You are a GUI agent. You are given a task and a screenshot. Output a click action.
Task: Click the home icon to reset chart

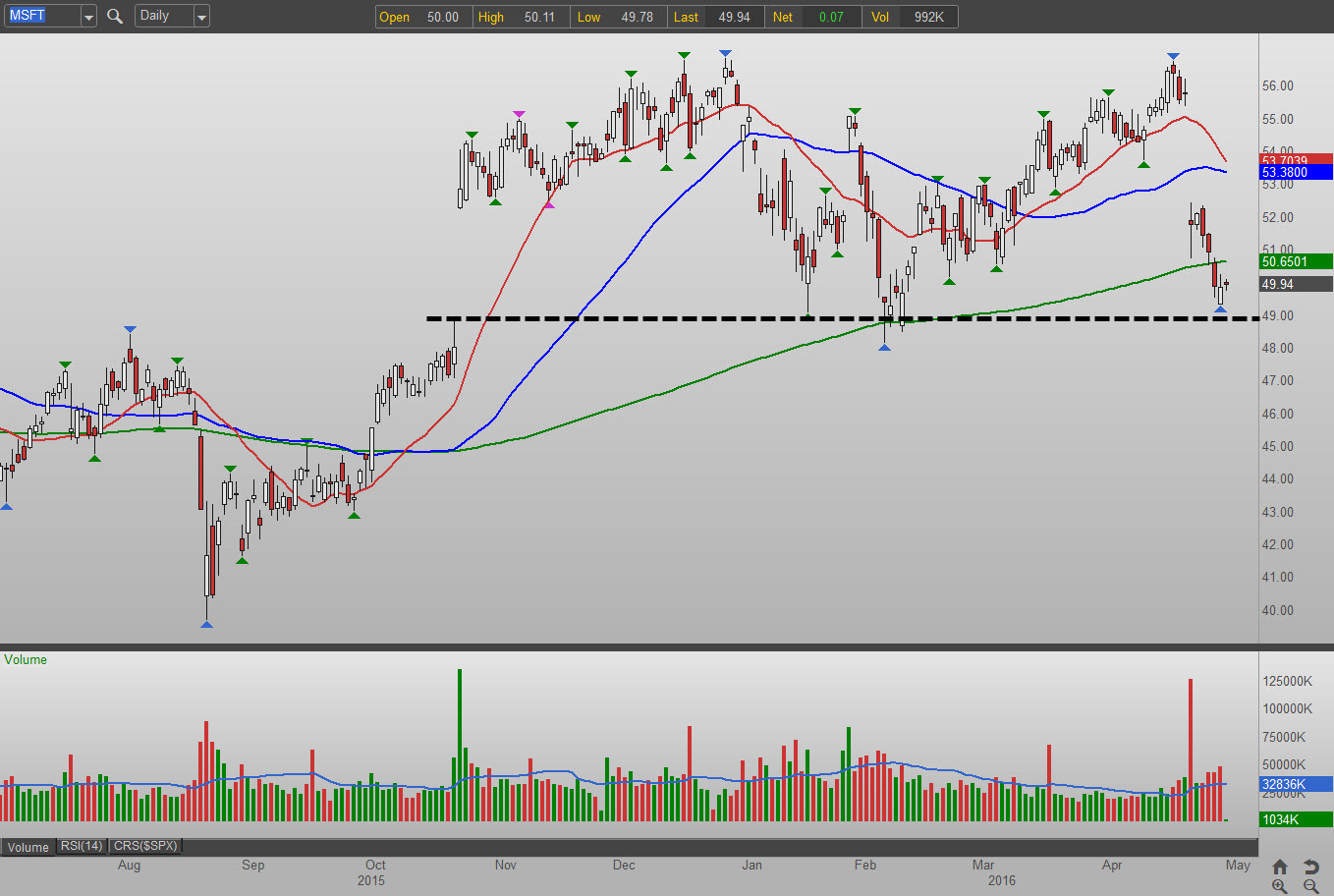pos(1279,867)
